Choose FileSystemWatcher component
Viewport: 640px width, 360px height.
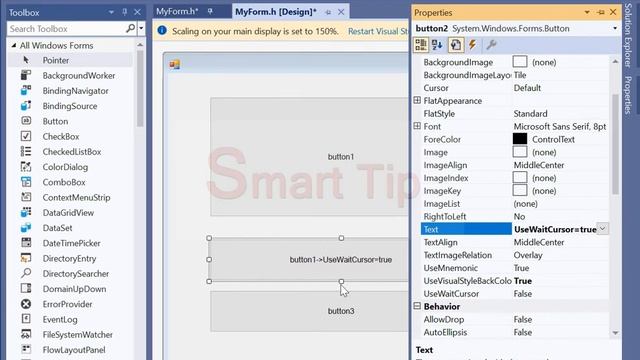click(x=69, y=334)
